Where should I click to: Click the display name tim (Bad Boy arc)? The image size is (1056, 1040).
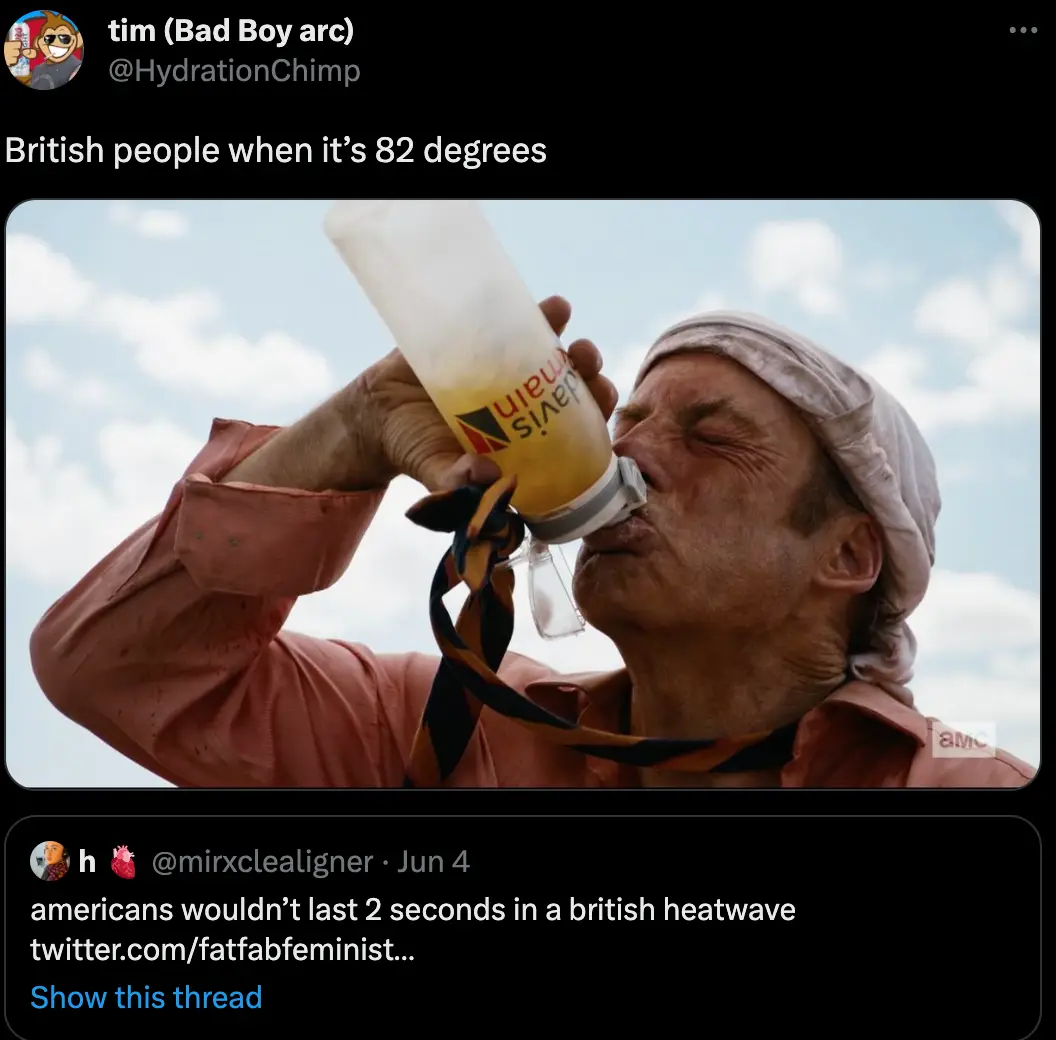(x=232, y=31)
